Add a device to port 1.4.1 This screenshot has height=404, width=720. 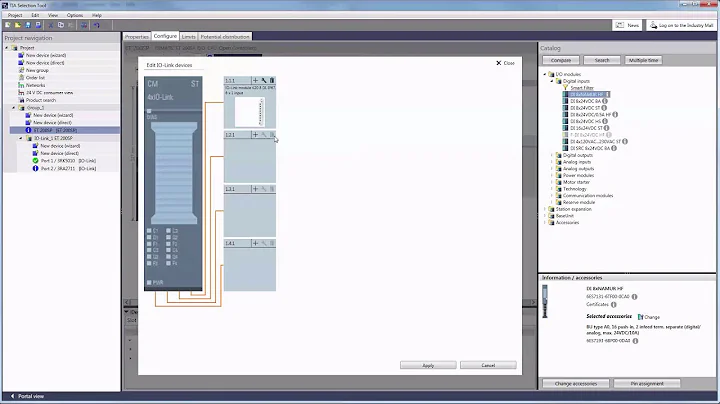pos(255,243)
